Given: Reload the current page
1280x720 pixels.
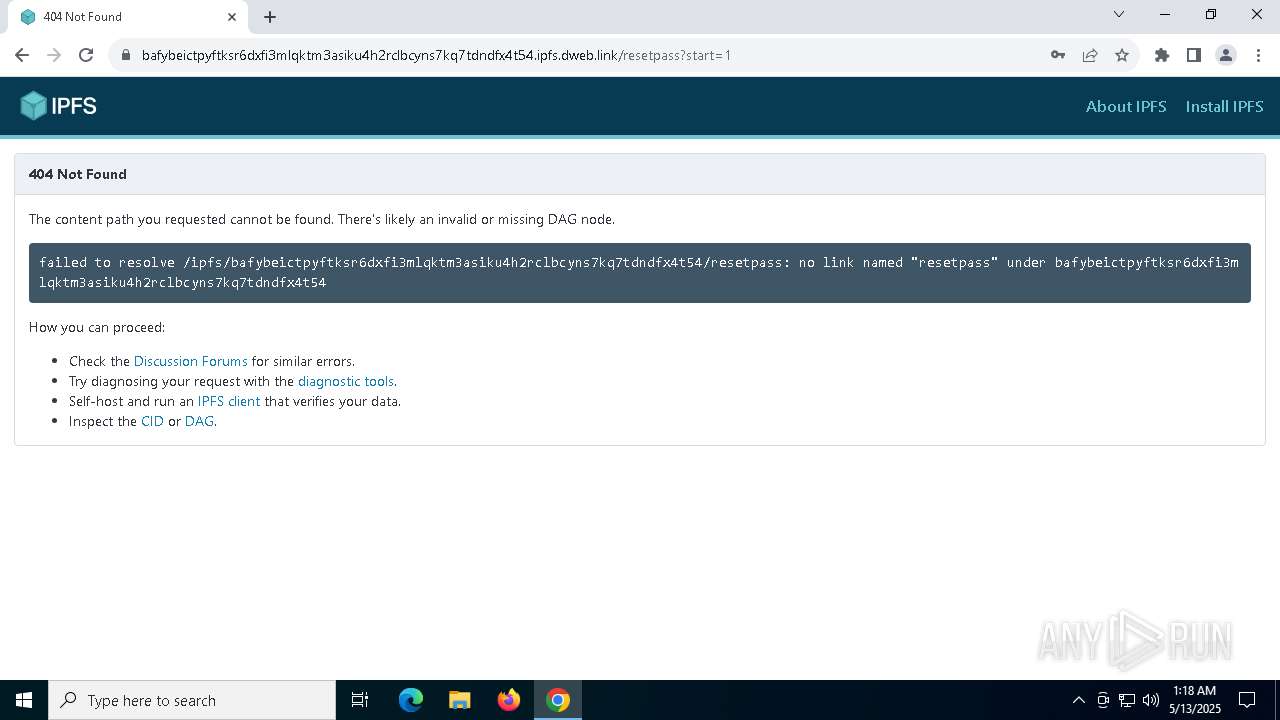Looking at the screenshot, I should coord(86,55).
